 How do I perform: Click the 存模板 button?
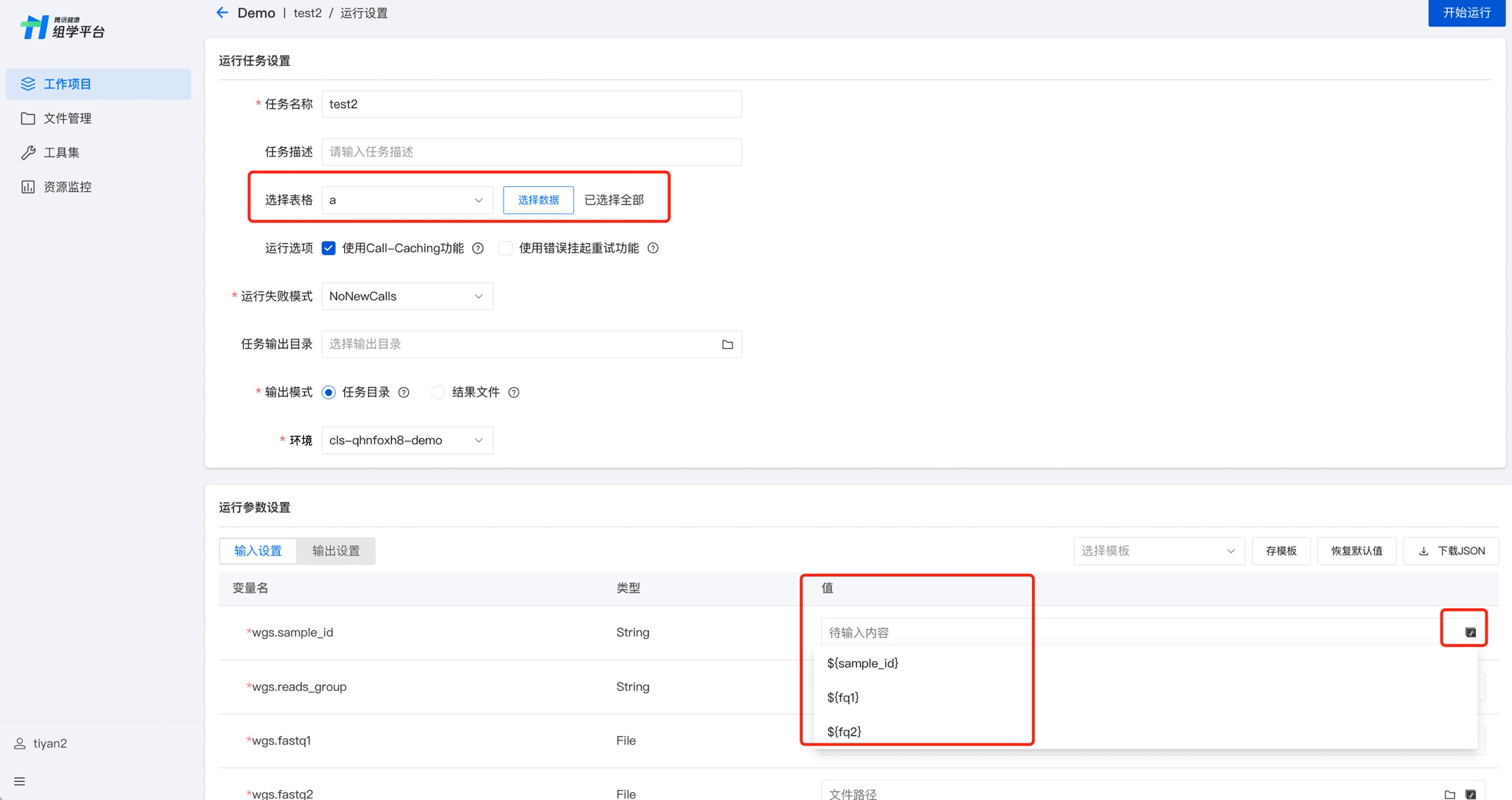[x=1281, y=551]
